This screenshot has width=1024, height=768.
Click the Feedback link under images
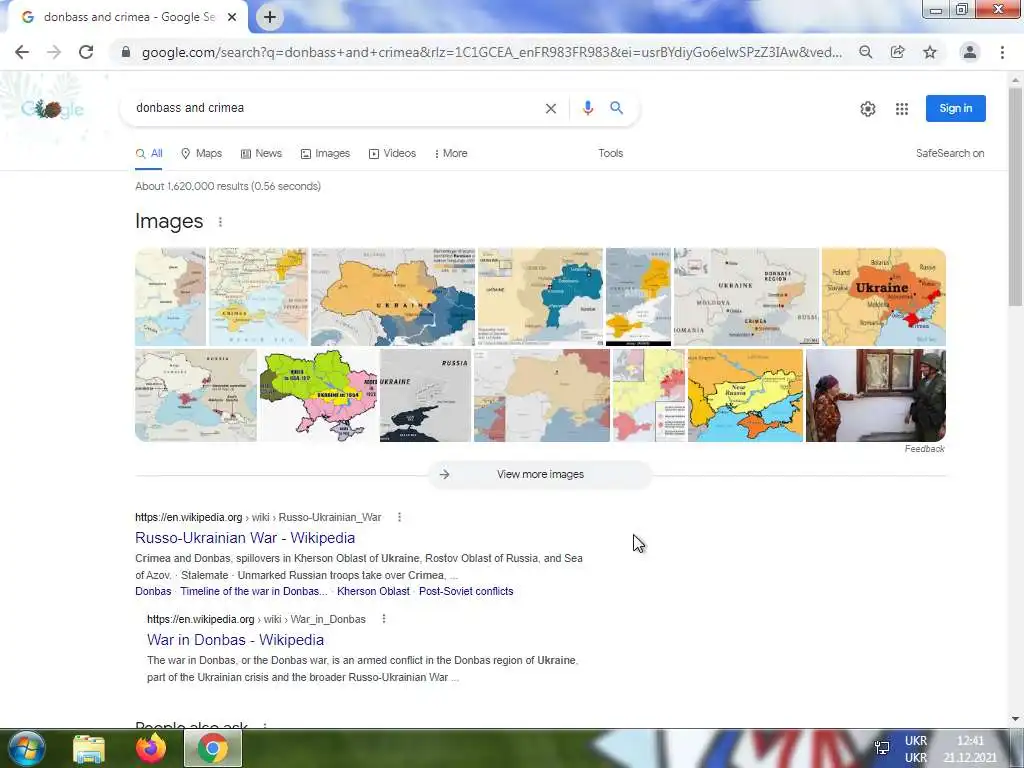pyautogui.click(x=924, y=449)
